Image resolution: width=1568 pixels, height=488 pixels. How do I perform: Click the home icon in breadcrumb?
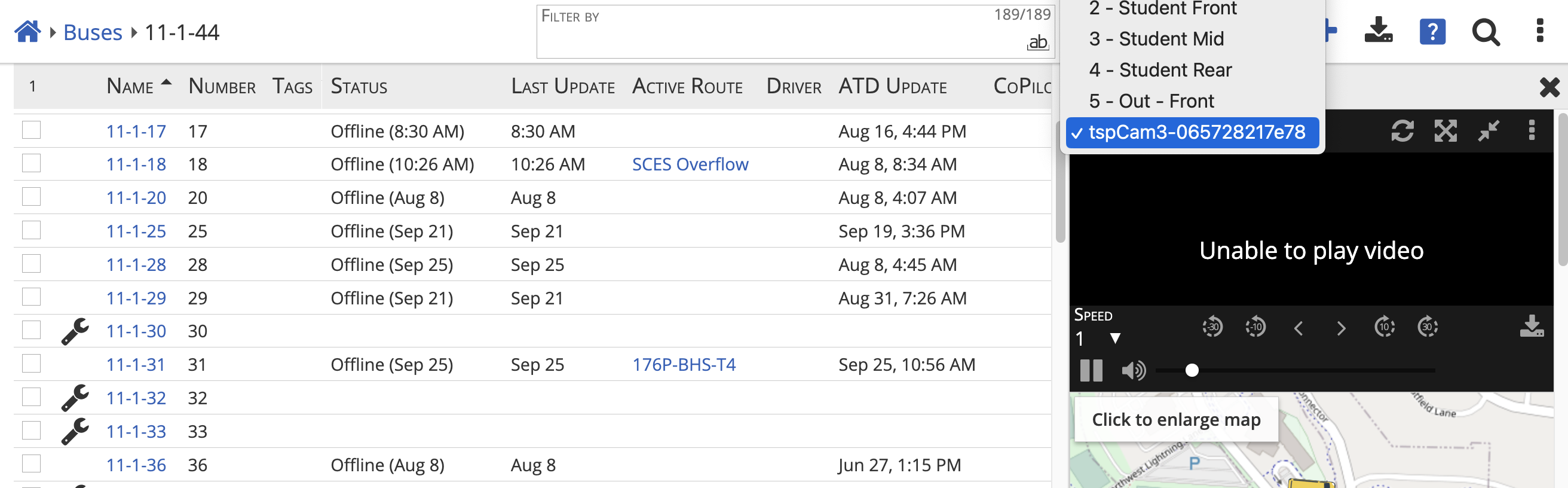click(x=27, y=32)
